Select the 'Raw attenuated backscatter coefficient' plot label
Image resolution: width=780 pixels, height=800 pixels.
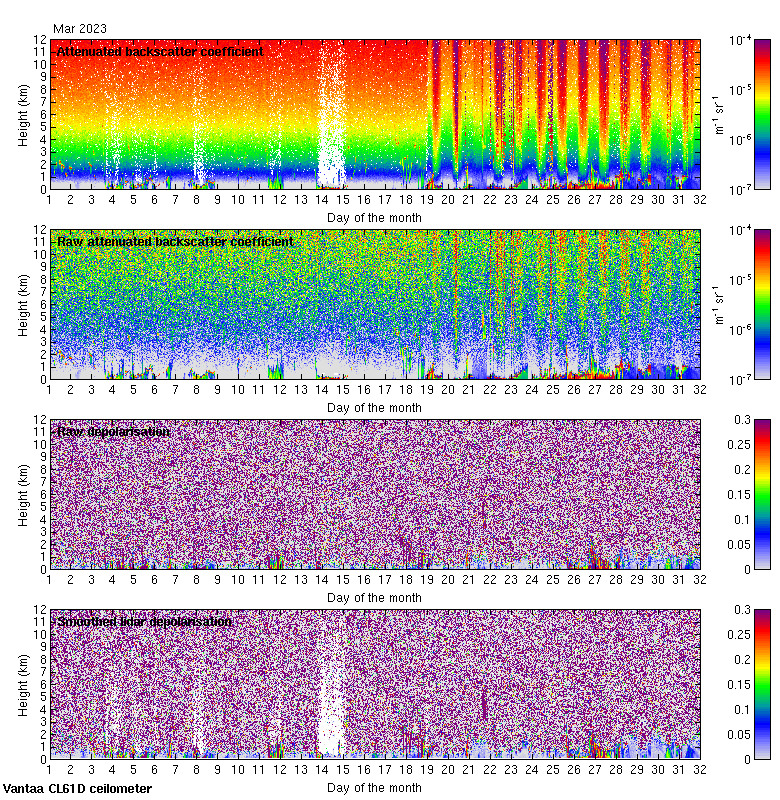click(x=175, y=241)
